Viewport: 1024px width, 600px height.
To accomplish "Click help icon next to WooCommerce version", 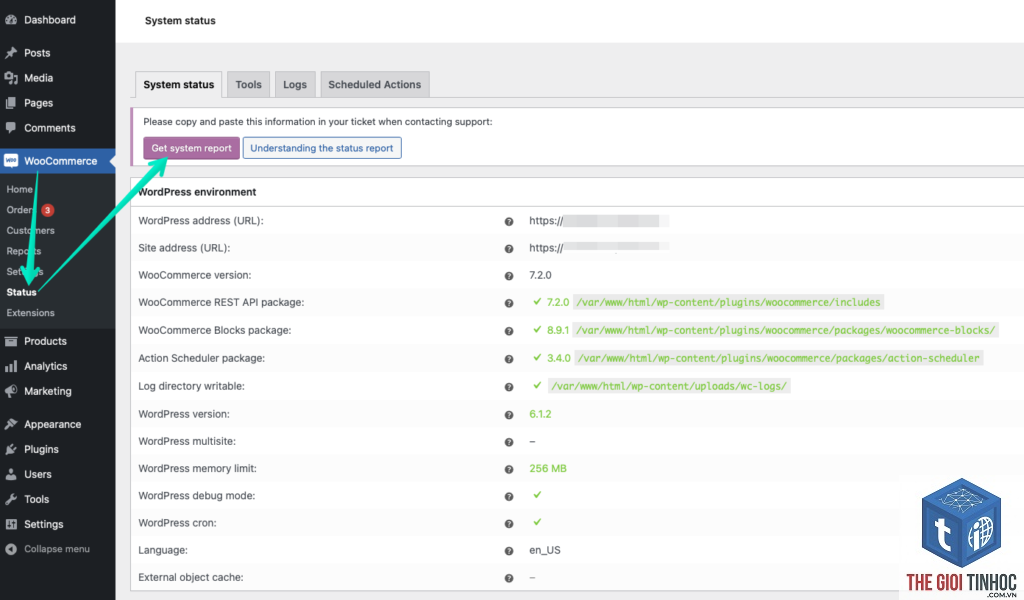I will coord(509,276).
